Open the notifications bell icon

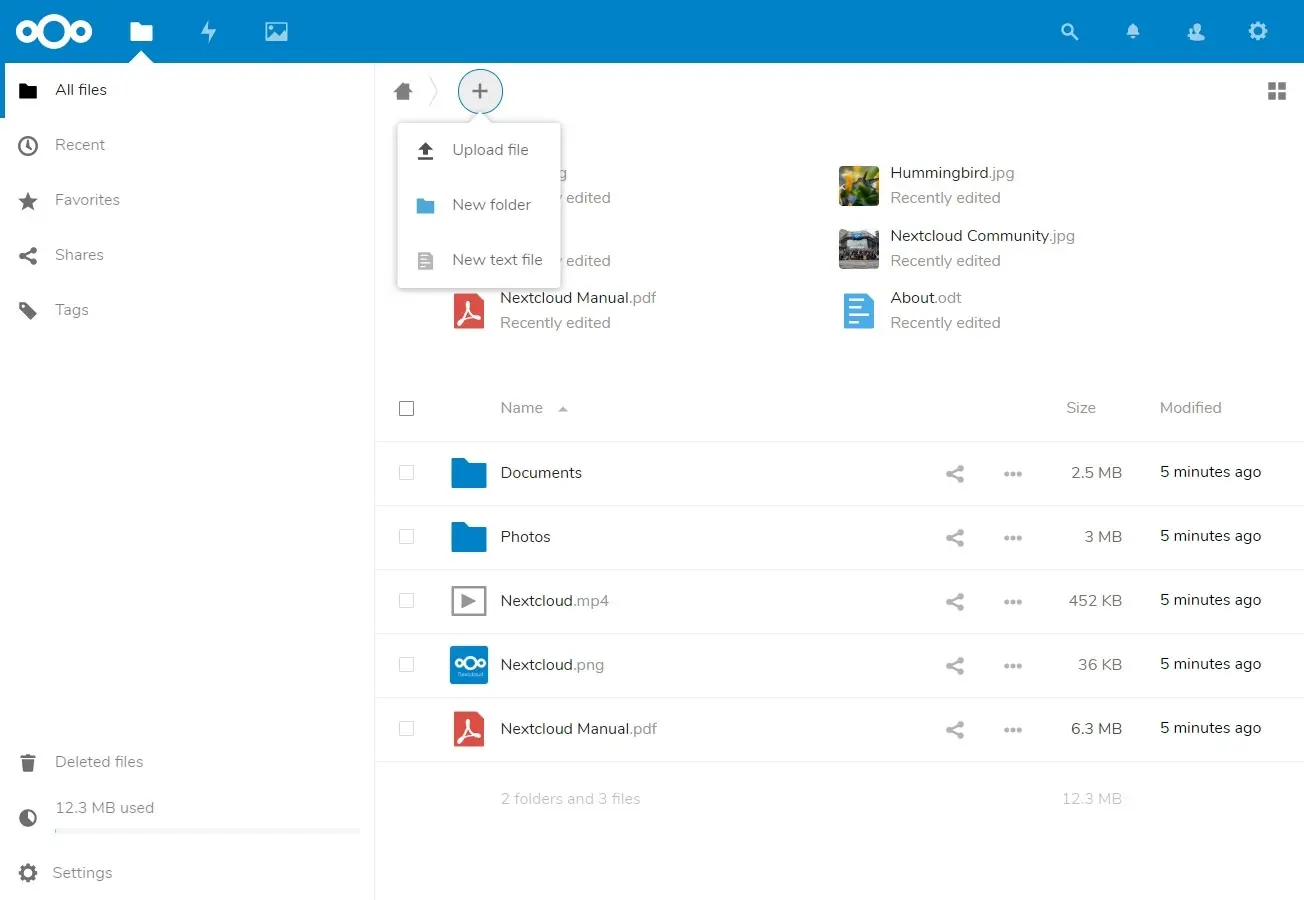tap(1133, 31)
